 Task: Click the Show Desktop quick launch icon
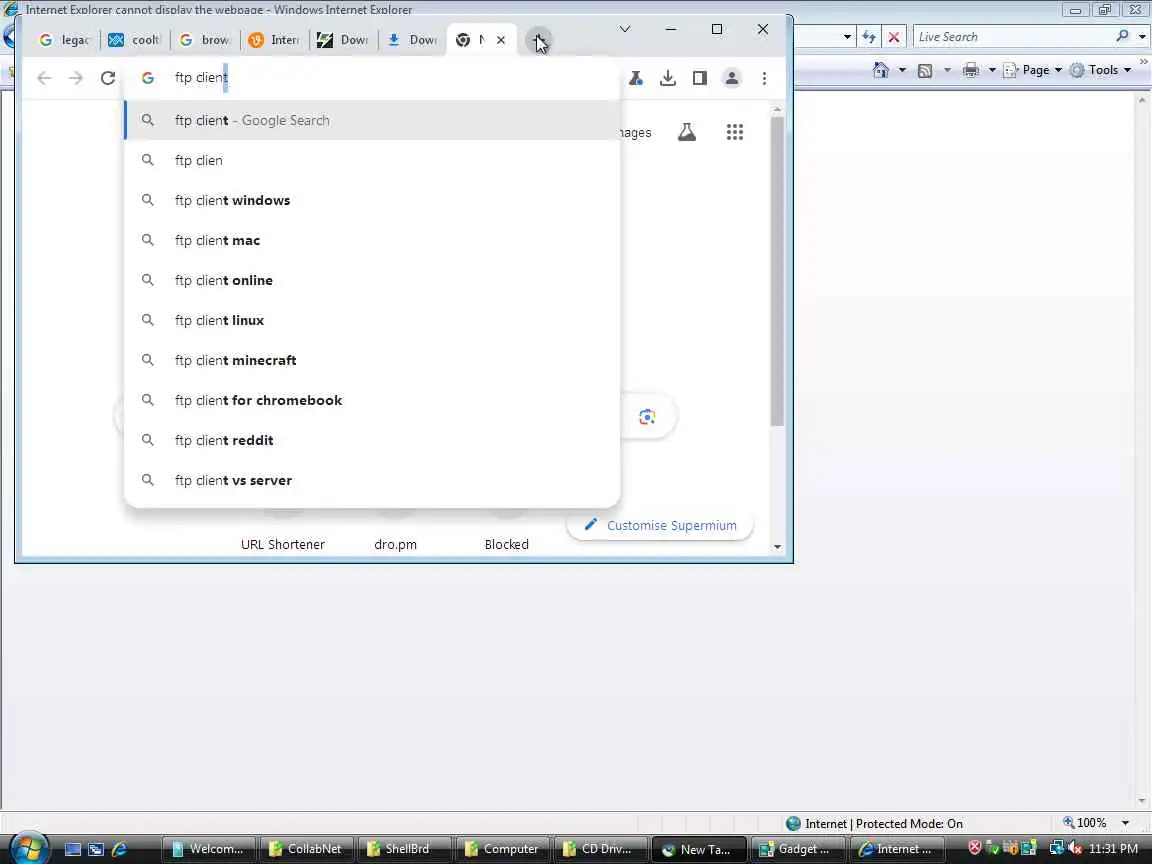click(x=73, y=849)
